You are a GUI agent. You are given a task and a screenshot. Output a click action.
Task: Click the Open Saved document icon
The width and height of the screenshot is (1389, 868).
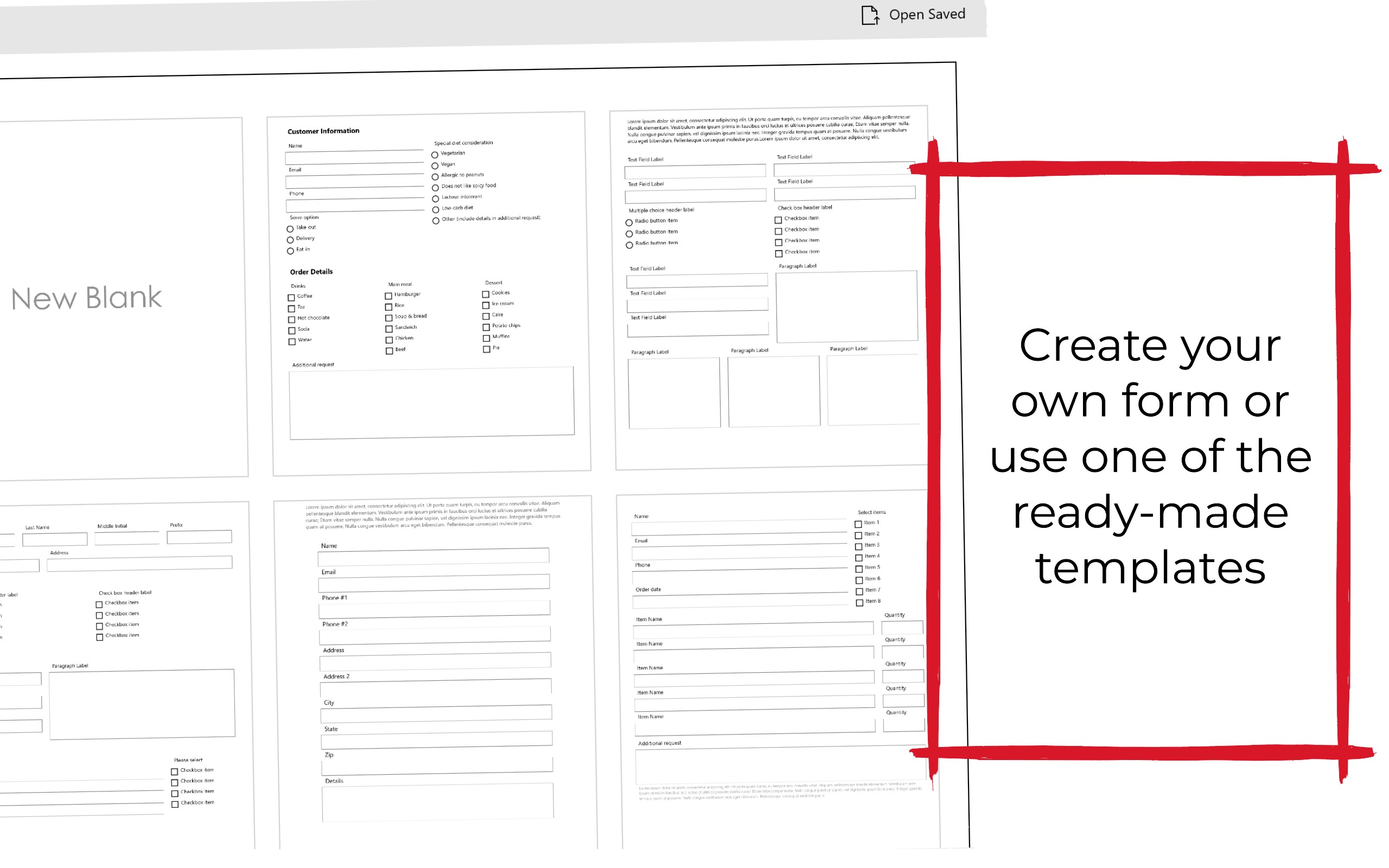870,16
